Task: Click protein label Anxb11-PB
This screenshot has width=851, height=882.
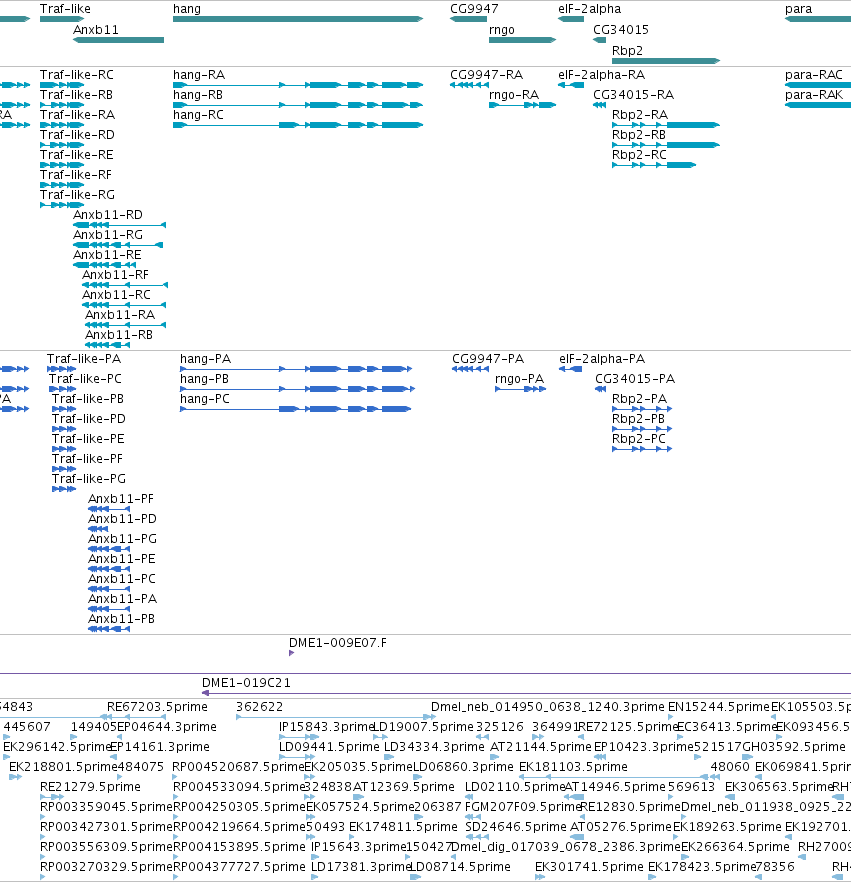Action: (121, 619)
